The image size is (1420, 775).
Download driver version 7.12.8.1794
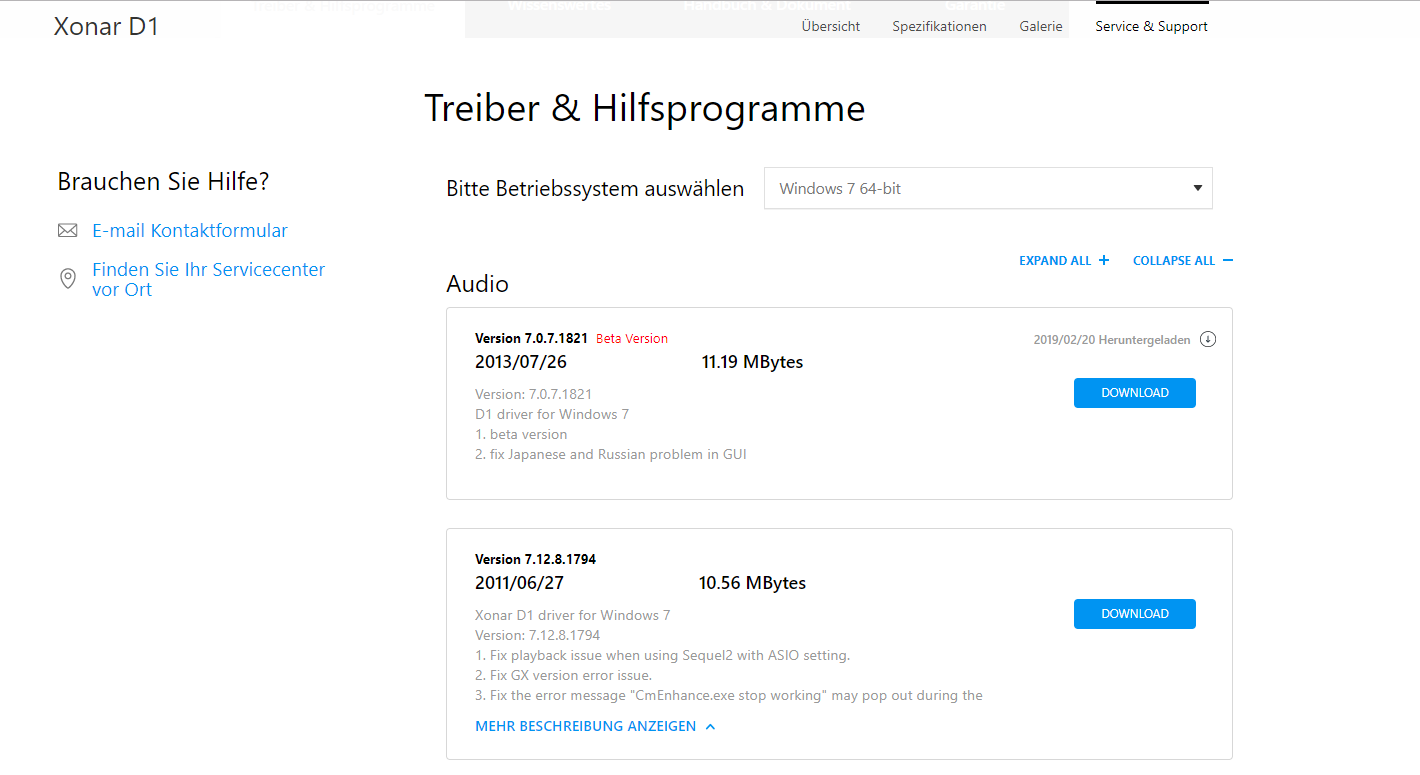point(1135,614)
